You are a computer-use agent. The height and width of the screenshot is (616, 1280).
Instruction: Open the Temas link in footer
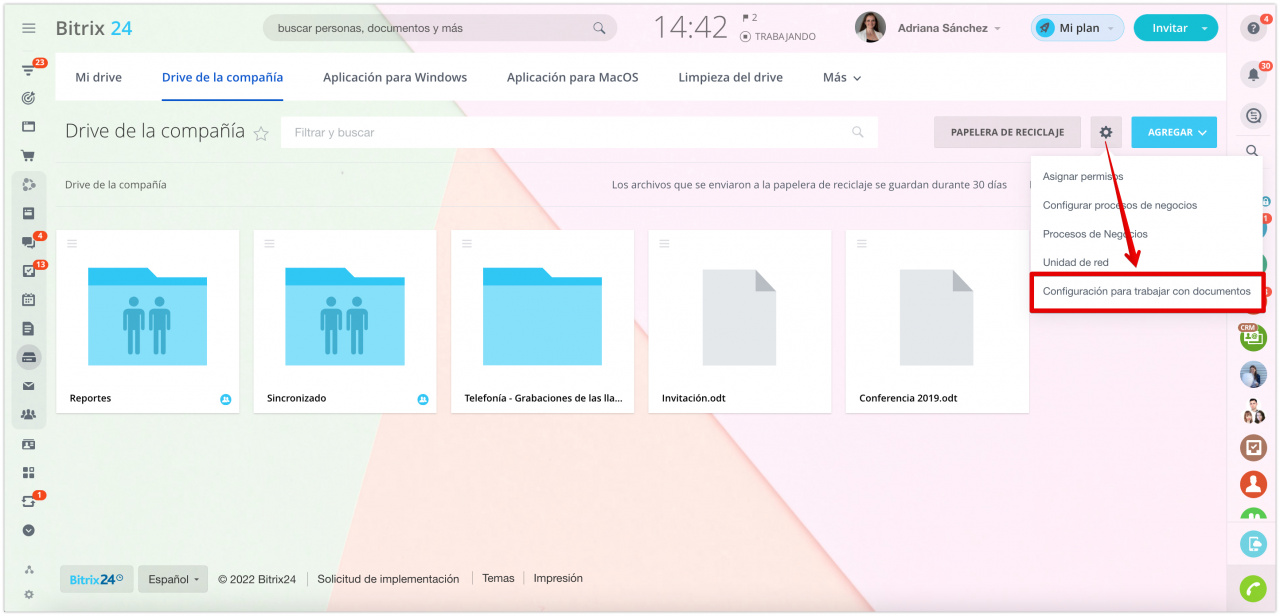pyautogui.click(x=498, y=578)
